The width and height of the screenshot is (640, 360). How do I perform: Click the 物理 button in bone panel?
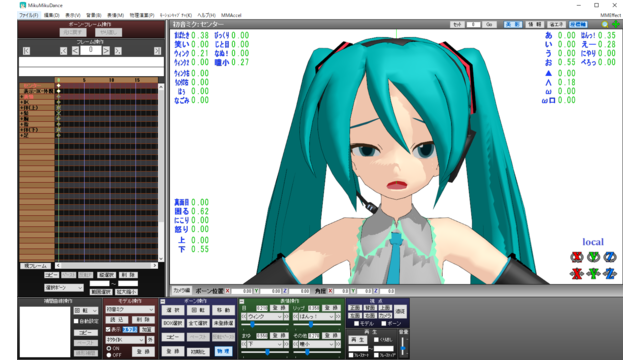click(x=223, y=351)
